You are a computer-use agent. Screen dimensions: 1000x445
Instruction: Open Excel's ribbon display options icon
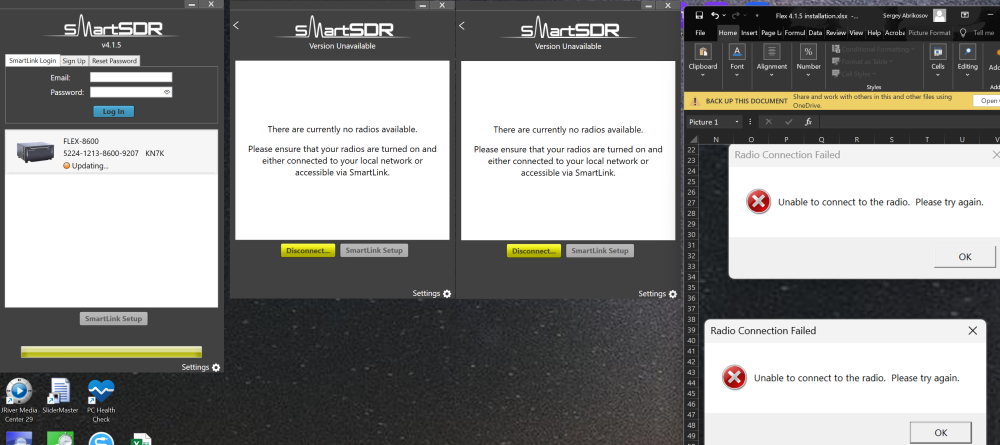pyautogui.click(x=963, y=15)
